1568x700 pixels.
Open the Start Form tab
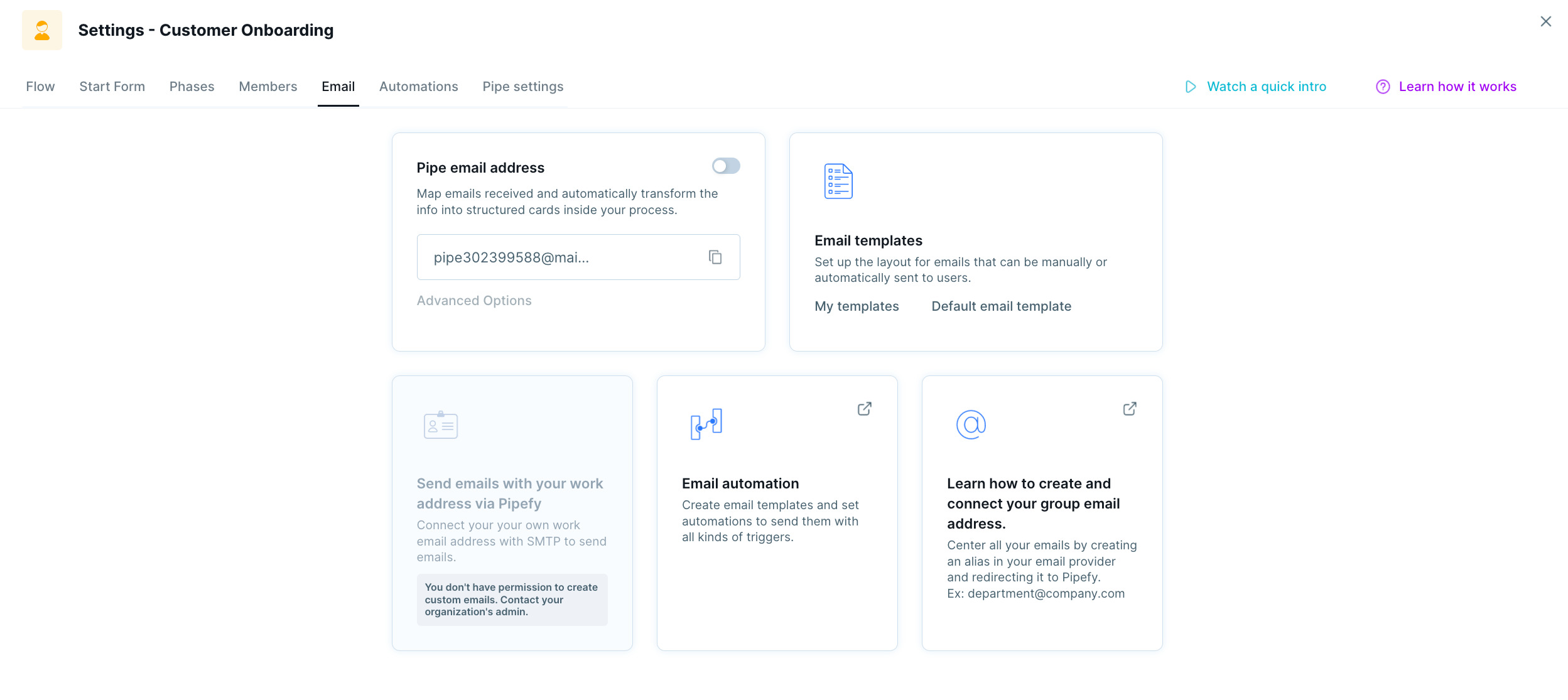pos(112,87)
